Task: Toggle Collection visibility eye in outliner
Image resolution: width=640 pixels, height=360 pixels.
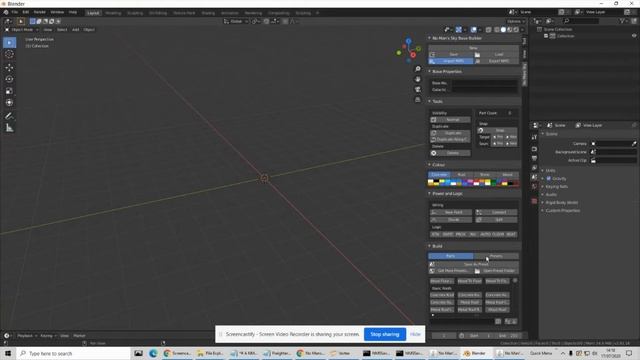Action: click(x=634, y=36)
